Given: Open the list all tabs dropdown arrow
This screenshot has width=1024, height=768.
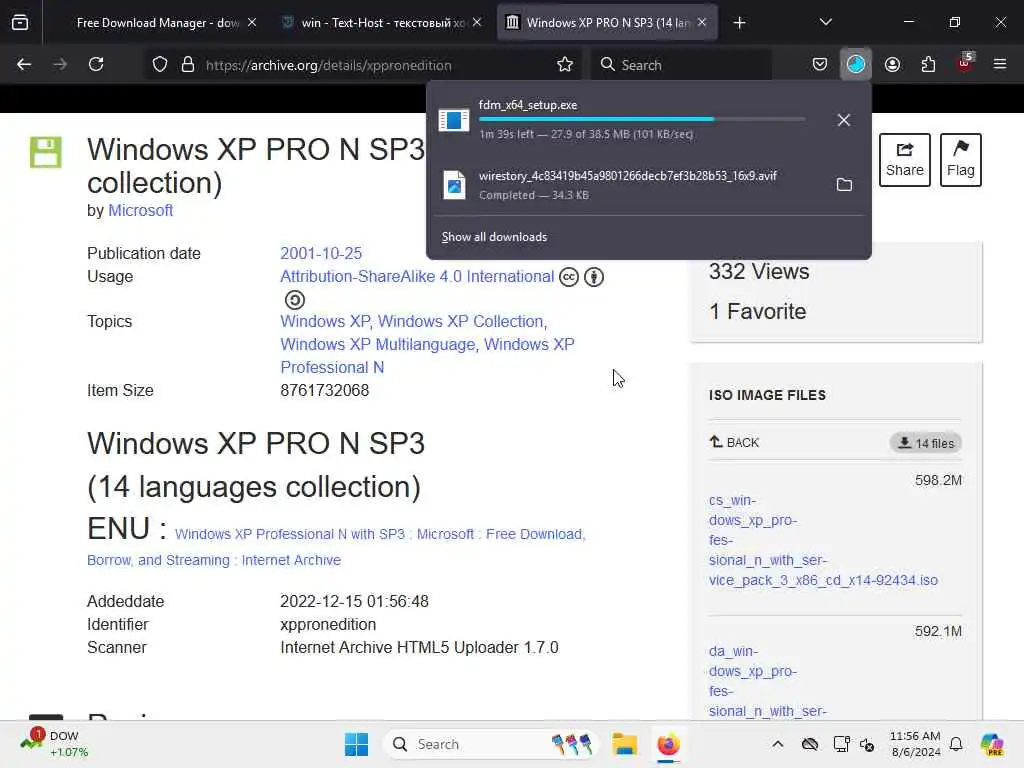Looking at the screenshot, I should pyautogui.click(x=825, y=23).
